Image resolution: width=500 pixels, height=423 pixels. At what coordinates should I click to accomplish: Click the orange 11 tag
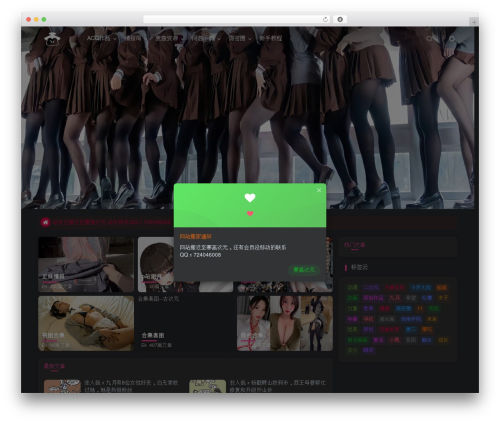click(420, 308)
